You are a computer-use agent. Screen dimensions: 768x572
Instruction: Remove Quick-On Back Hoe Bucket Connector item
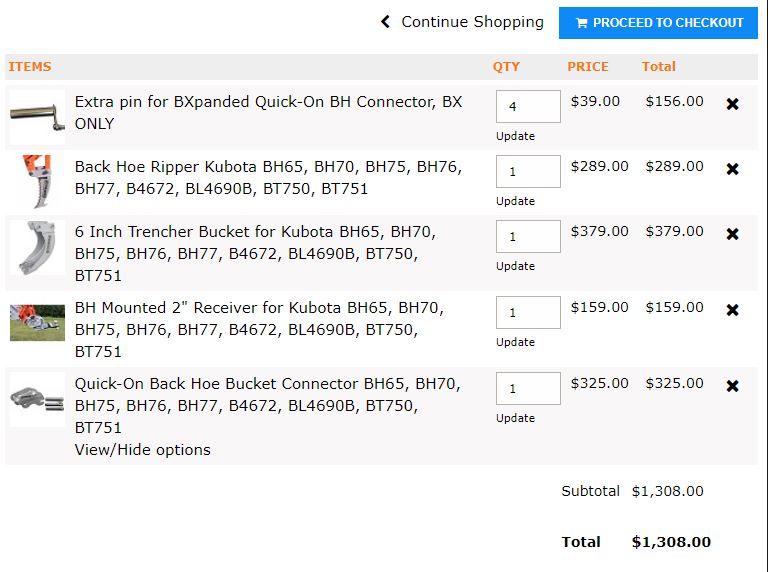tap(732, 386)
